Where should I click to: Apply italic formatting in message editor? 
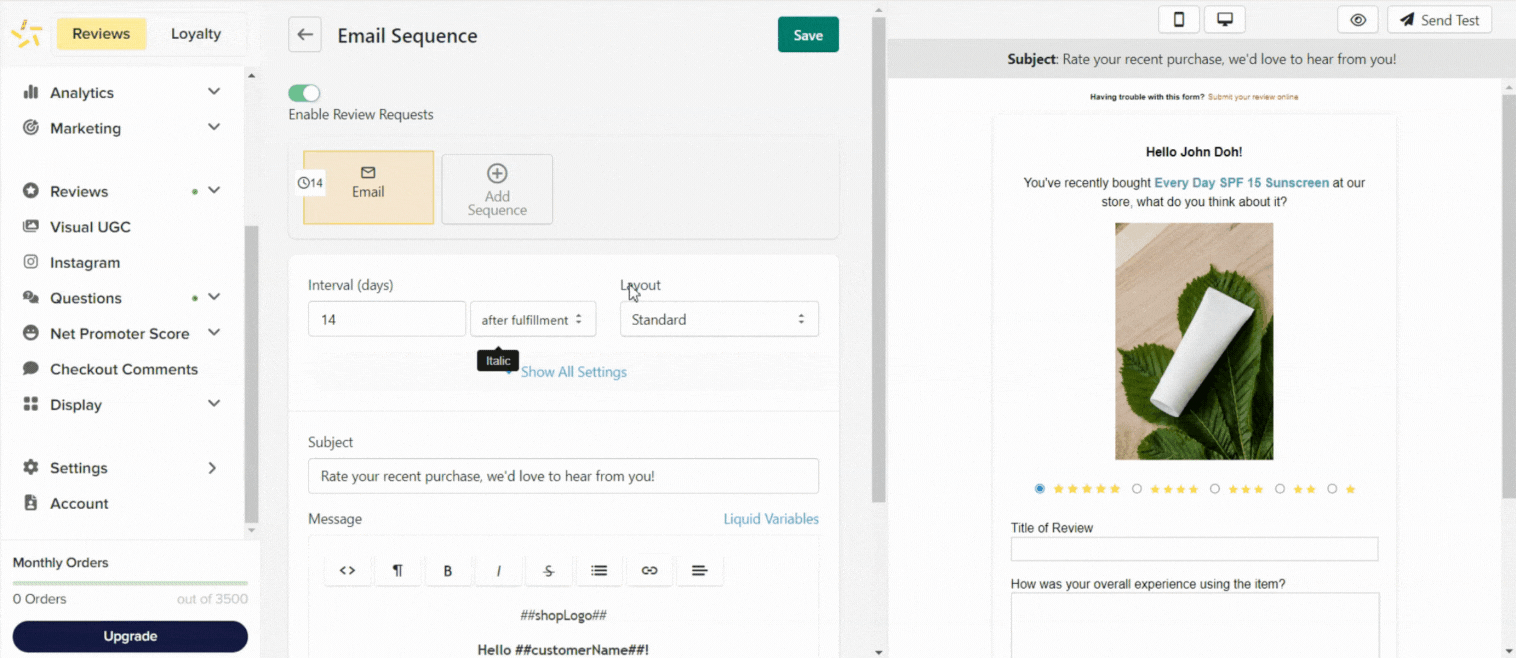coord(498,571)
